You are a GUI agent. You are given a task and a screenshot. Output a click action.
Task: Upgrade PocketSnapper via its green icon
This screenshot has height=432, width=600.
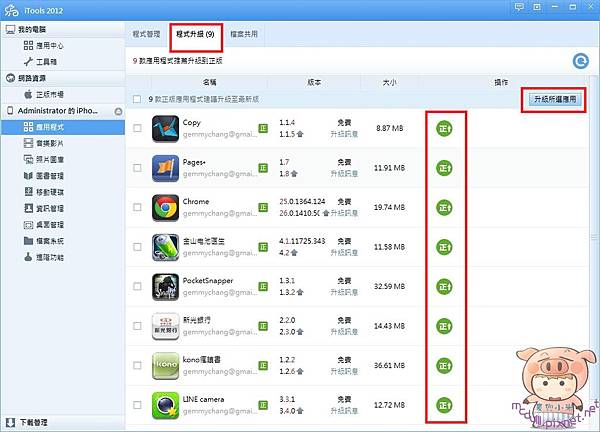(x=444, y=287)
